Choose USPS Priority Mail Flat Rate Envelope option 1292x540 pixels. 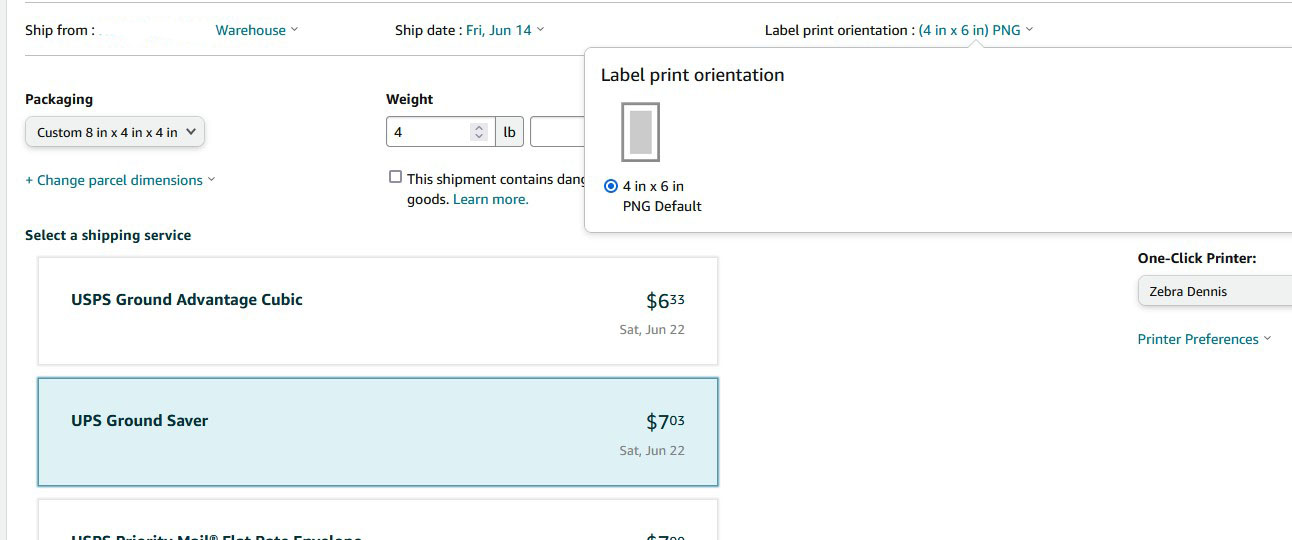[378, 520]
